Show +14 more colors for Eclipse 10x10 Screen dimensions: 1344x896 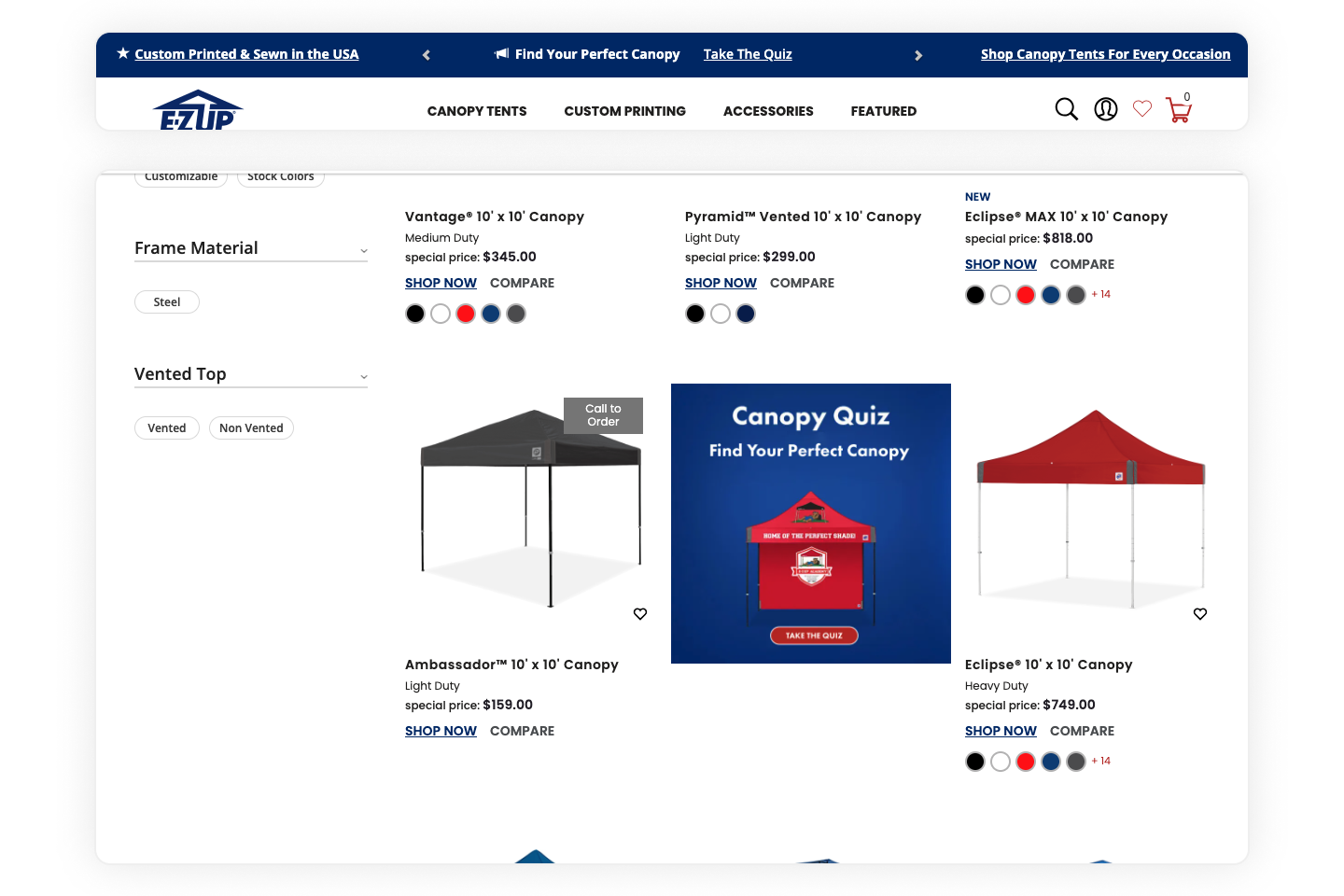pyautogui.click(x=1101, y=761)
